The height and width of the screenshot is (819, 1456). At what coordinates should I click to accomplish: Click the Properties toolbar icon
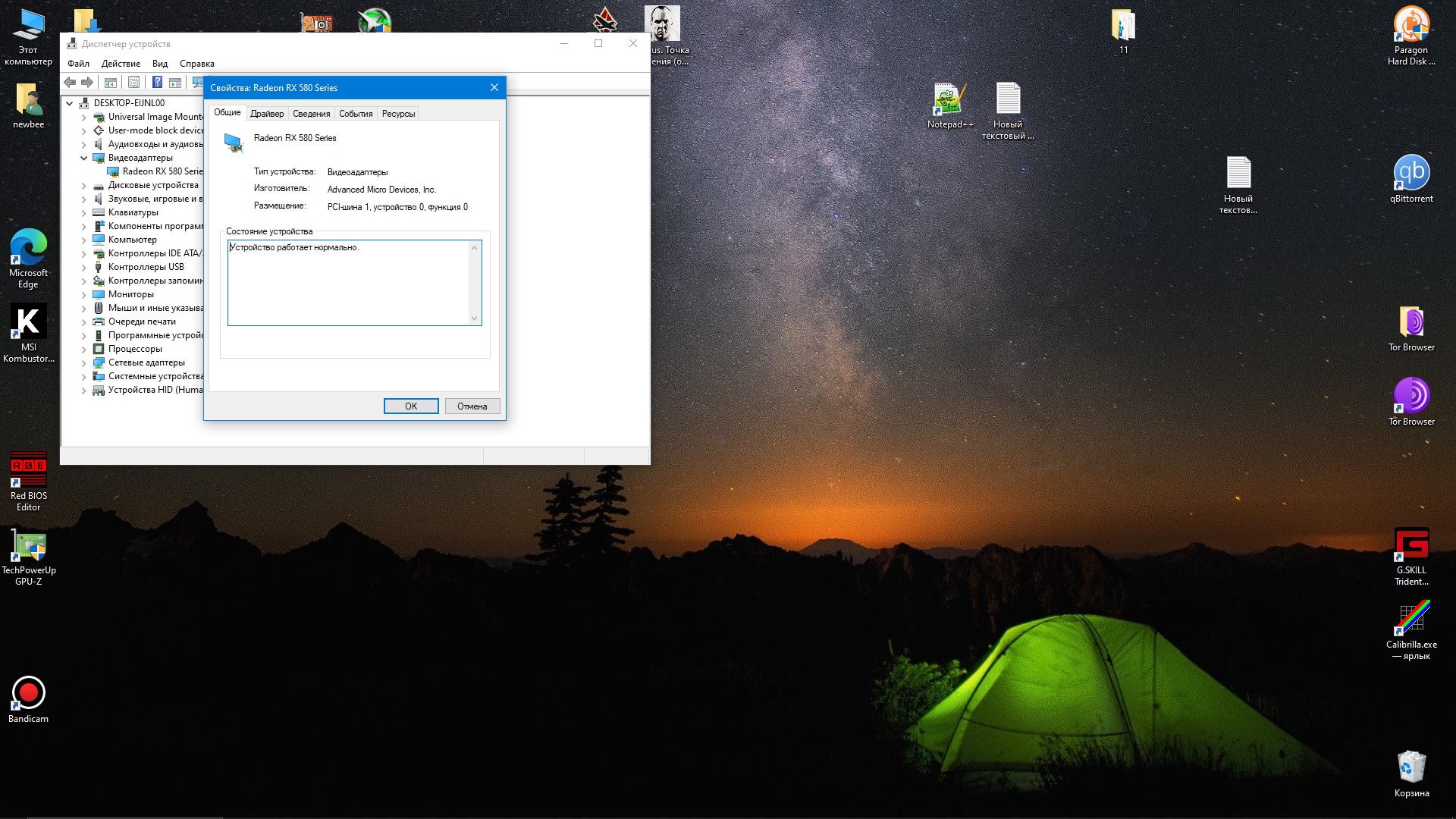pos(134,82)
